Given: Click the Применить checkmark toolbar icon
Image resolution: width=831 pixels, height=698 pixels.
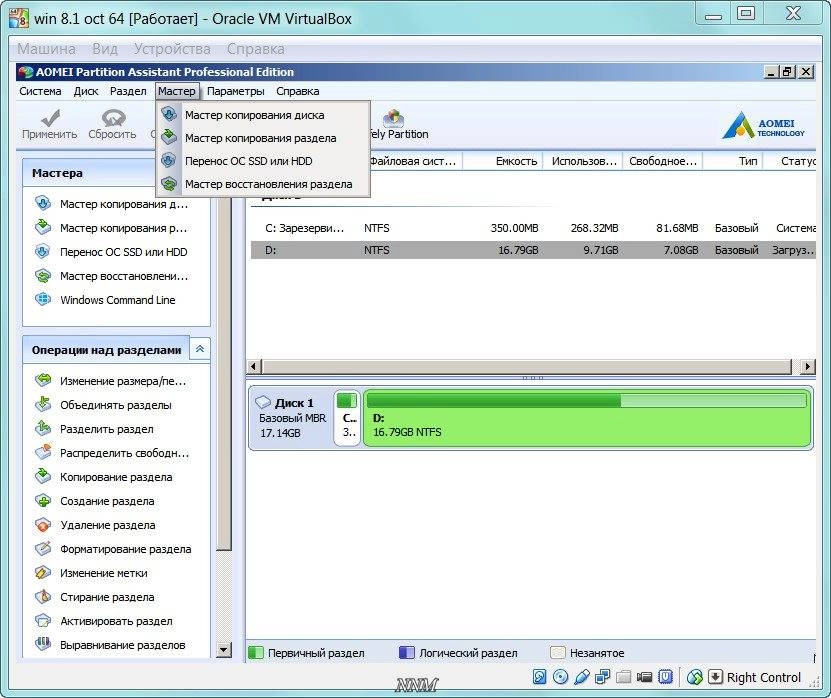Looking at the screenshot, I should [x=50, y=118].
